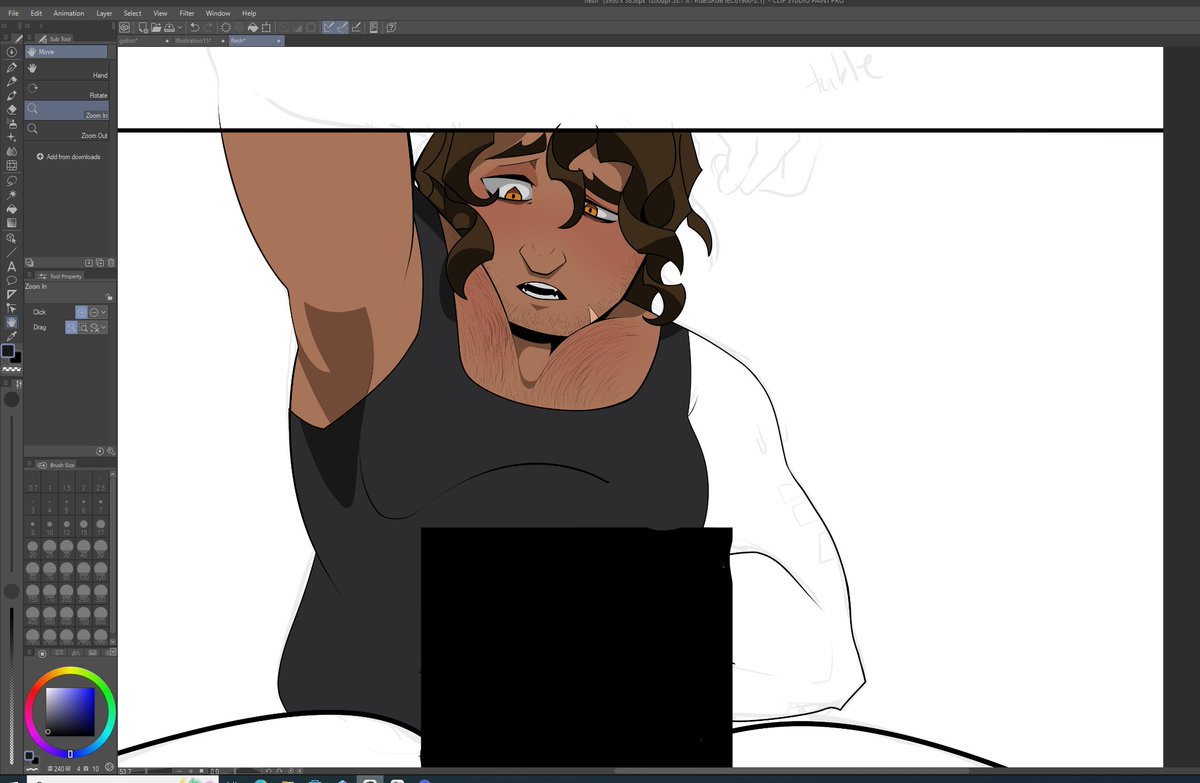Click the main drawing color swatch
The image size is (1200, 783).
pyautogui.click(x=8, y=351)
